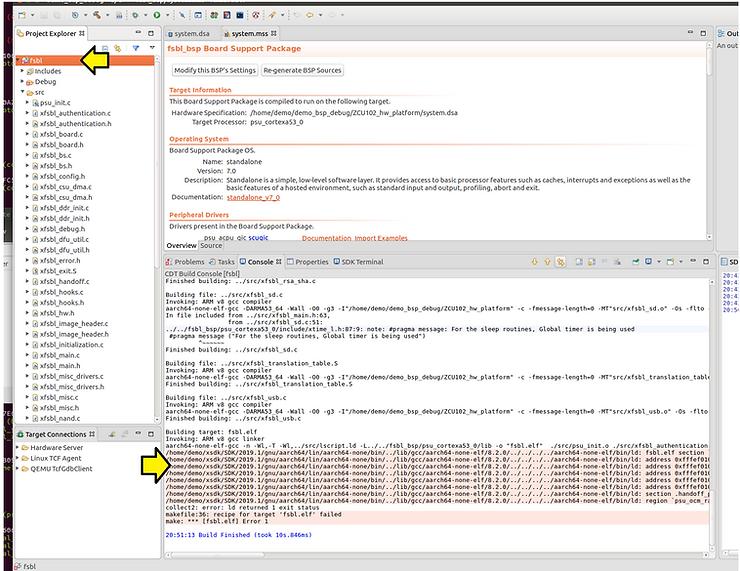This screenshot has height=571, width=740.
Task: Click the green Run toolbar button
Action: tap(157, 15)
